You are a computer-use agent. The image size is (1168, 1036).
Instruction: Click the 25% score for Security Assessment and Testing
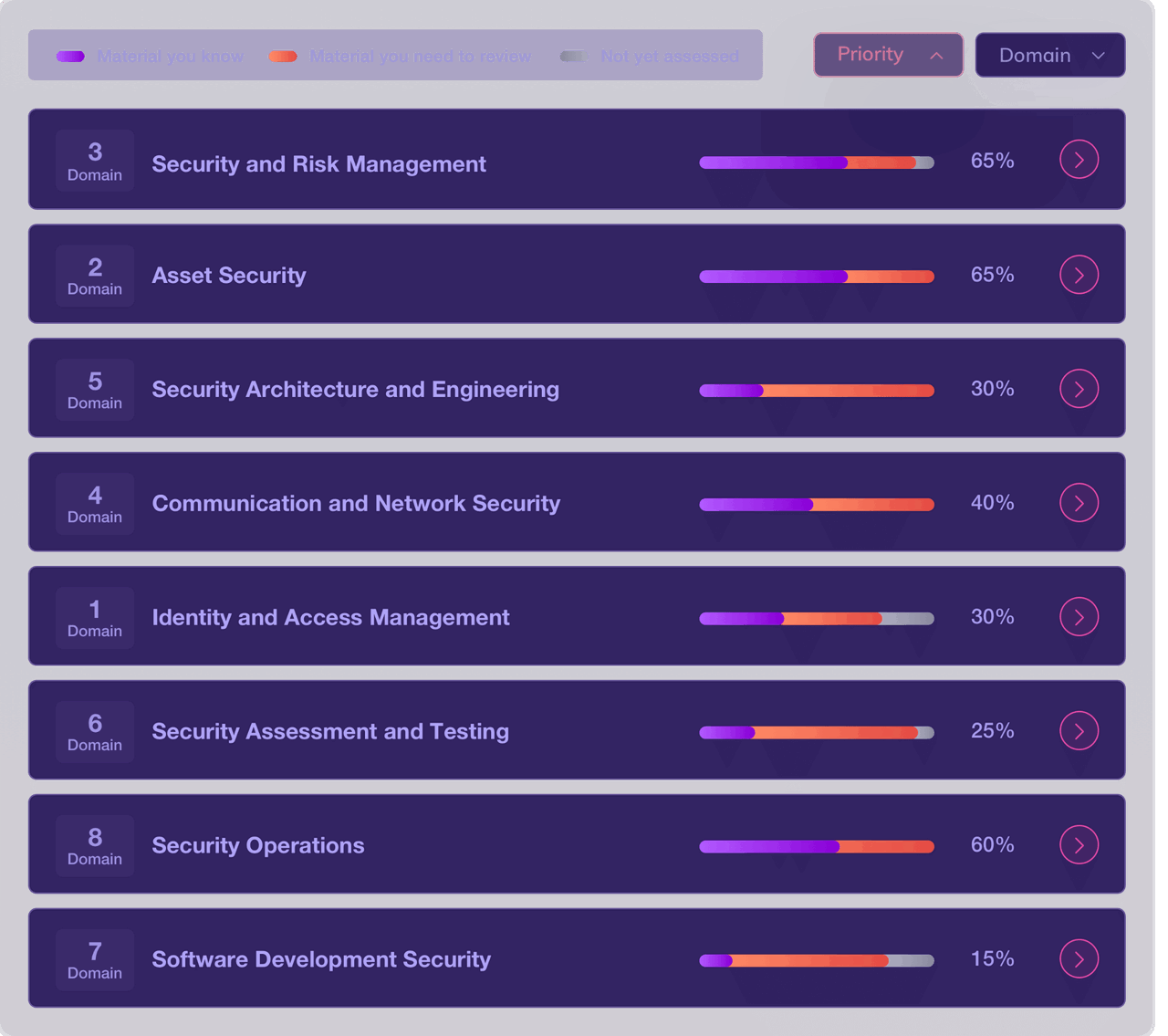(x=992, y=731)
